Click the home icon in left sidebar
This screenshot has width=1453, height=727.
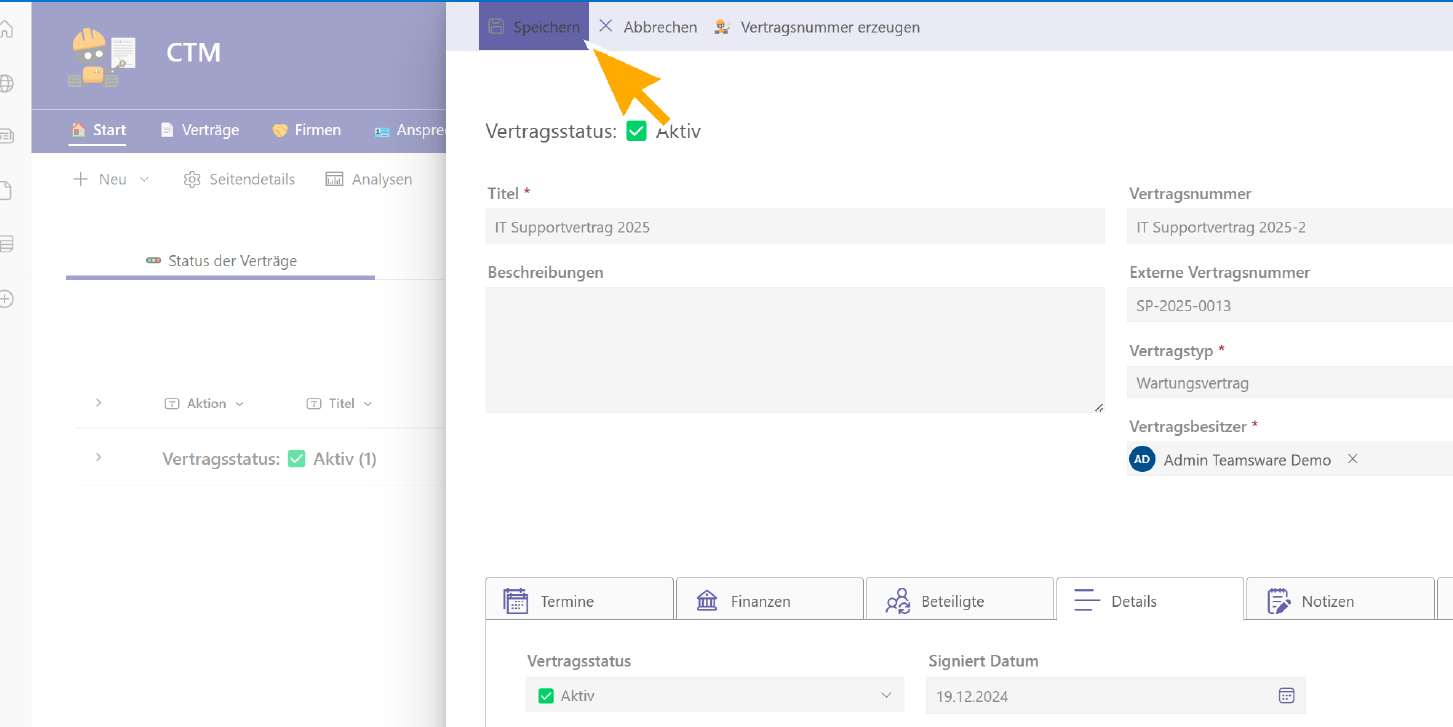[6, 30]
